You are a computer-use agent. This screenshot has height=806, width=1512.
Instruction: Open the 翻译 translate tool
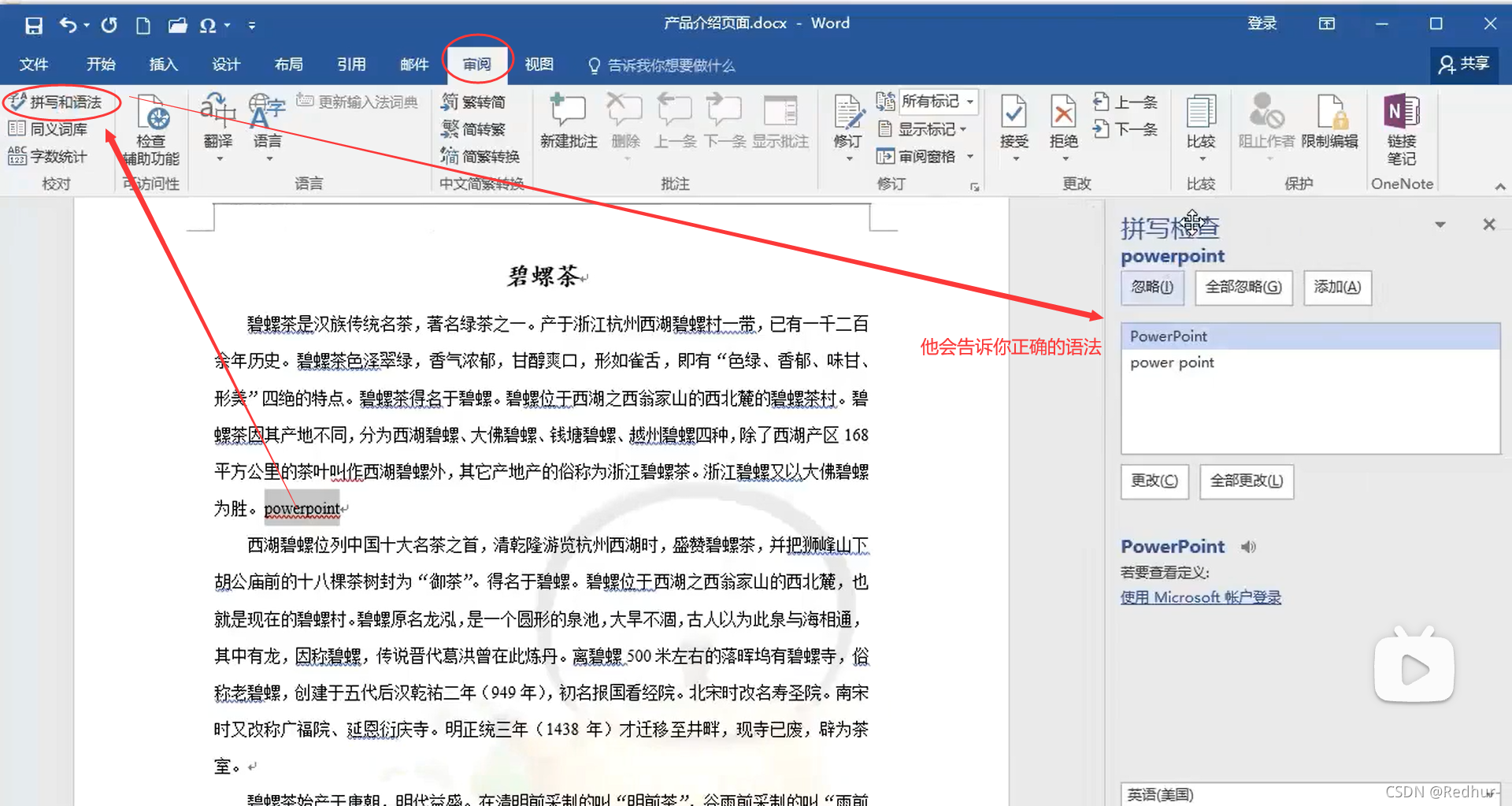tap(218, 130)
